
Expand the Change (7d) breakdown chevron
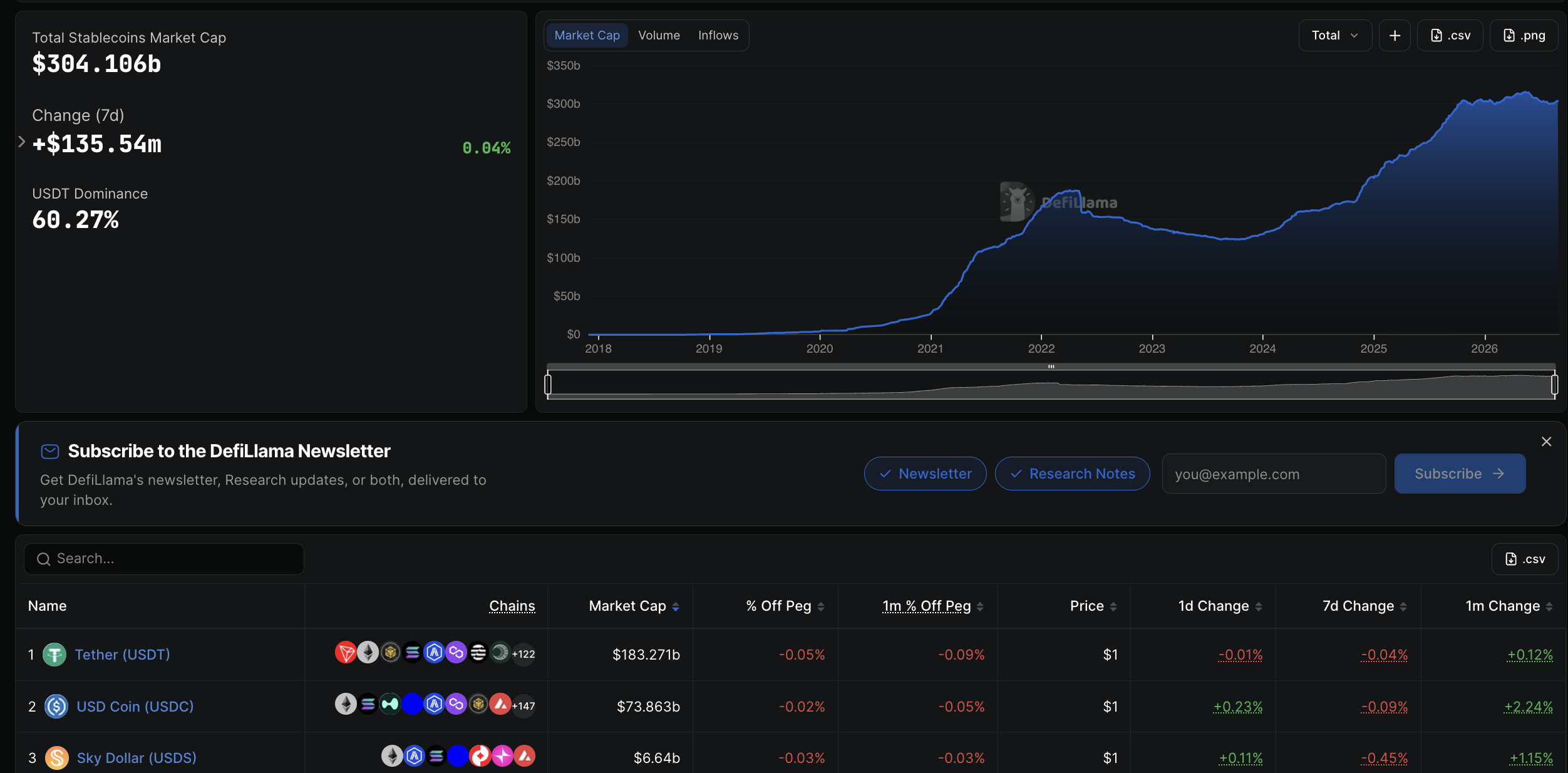click(22, 142)
